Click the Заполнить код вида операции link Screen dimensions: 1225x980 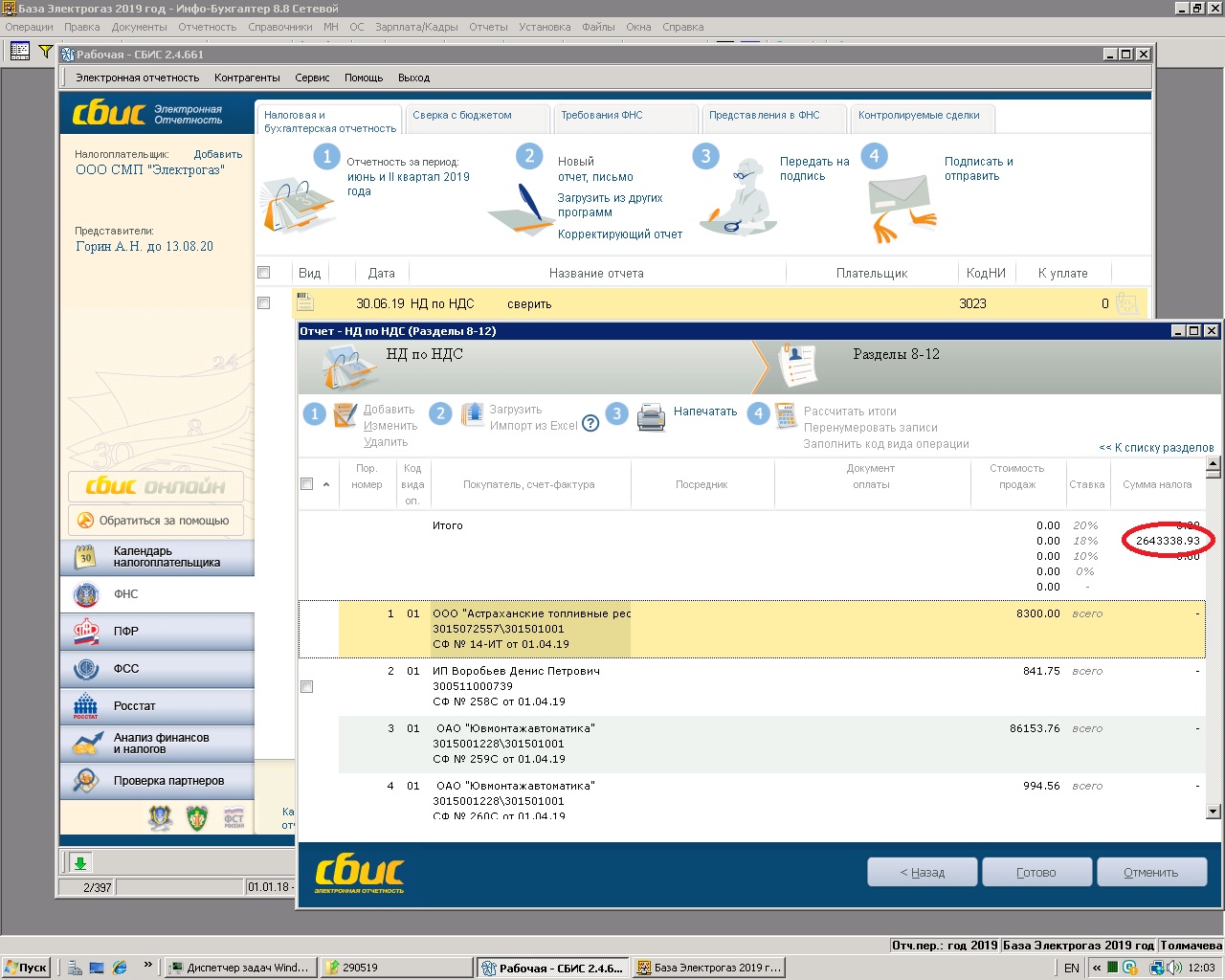coord(886,444)
